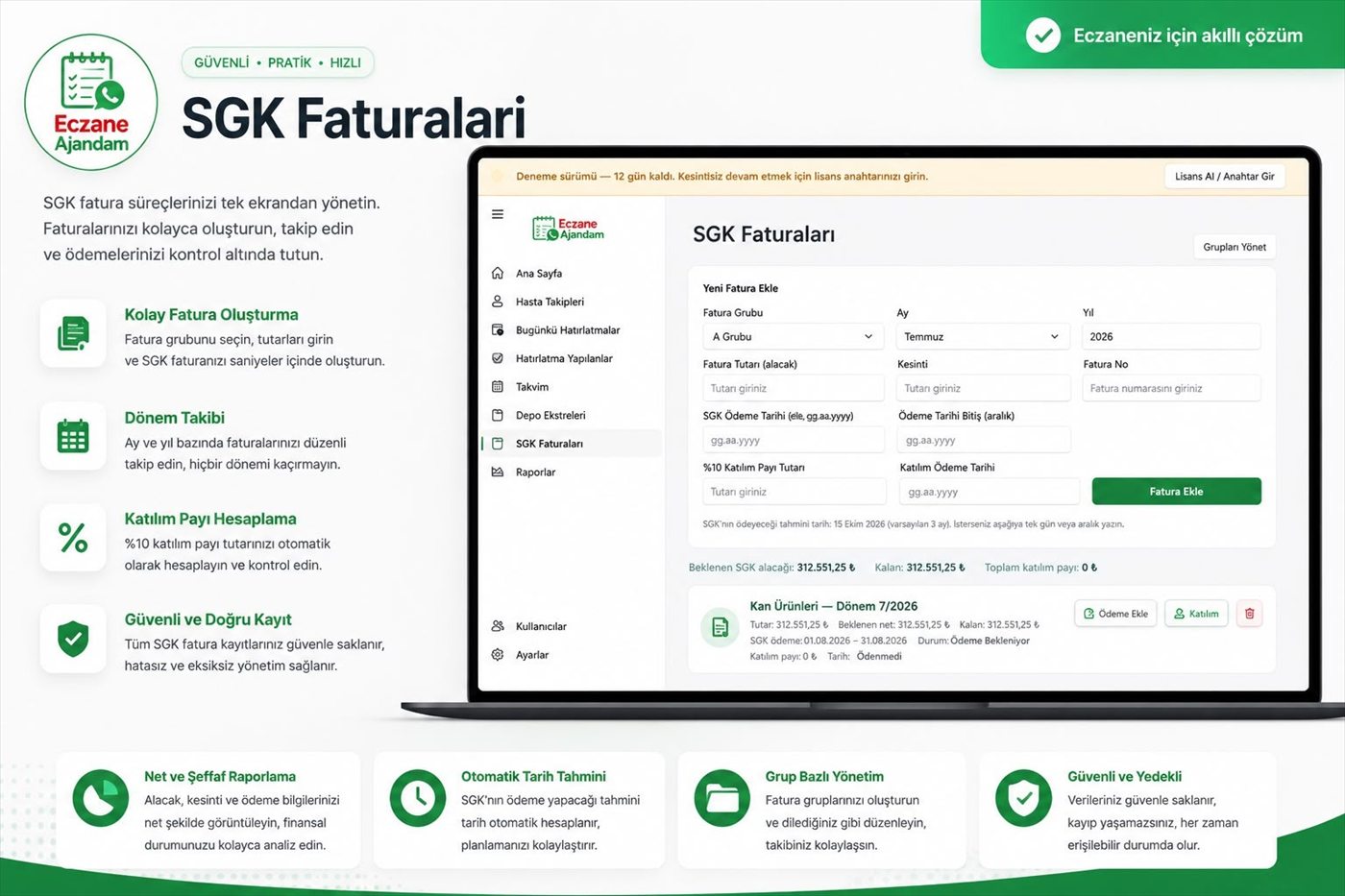This screenshot has height=896, width=1345.
Task: Click the person icon beside Hasta Takipleri
Action: click(498, 302)
